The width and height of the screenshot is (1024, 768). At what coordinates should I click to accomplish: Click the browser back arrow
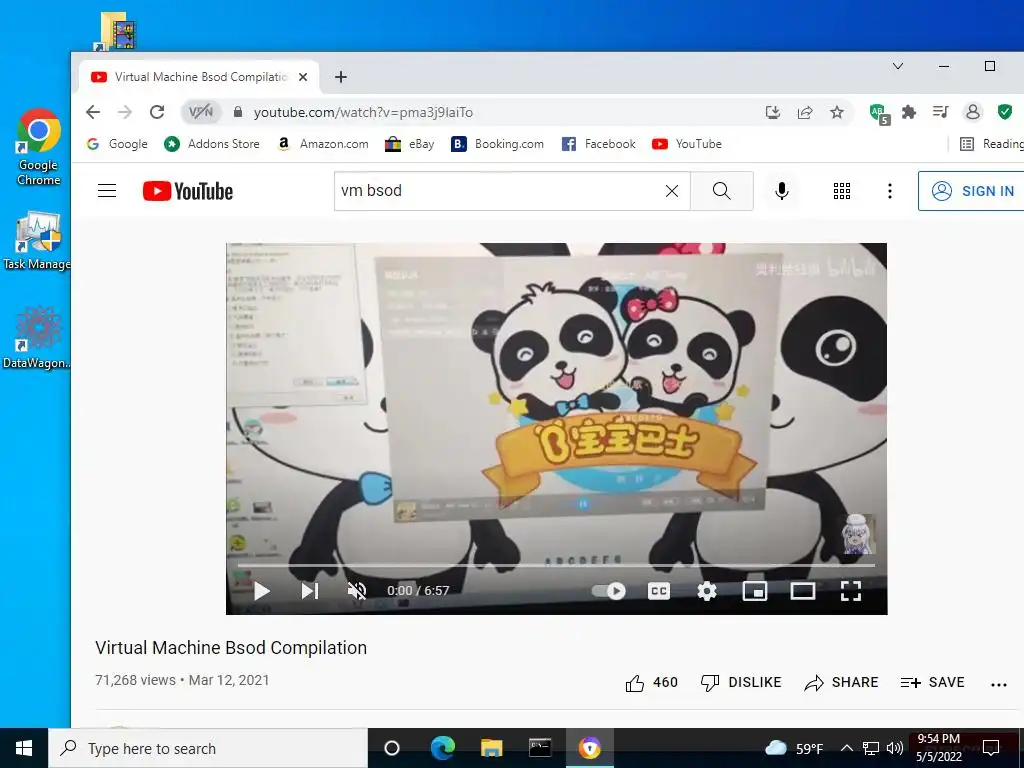93,112
